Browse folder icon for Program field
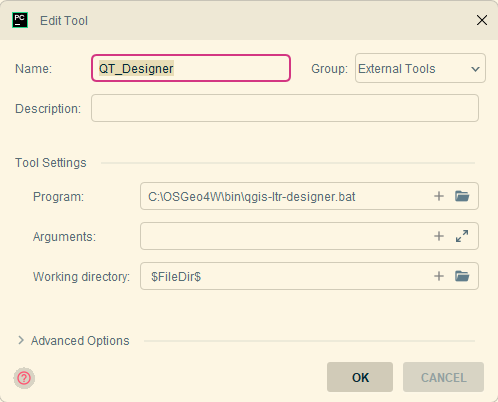The width and height of the screenshot is (498, 402). tap(462, 196)
